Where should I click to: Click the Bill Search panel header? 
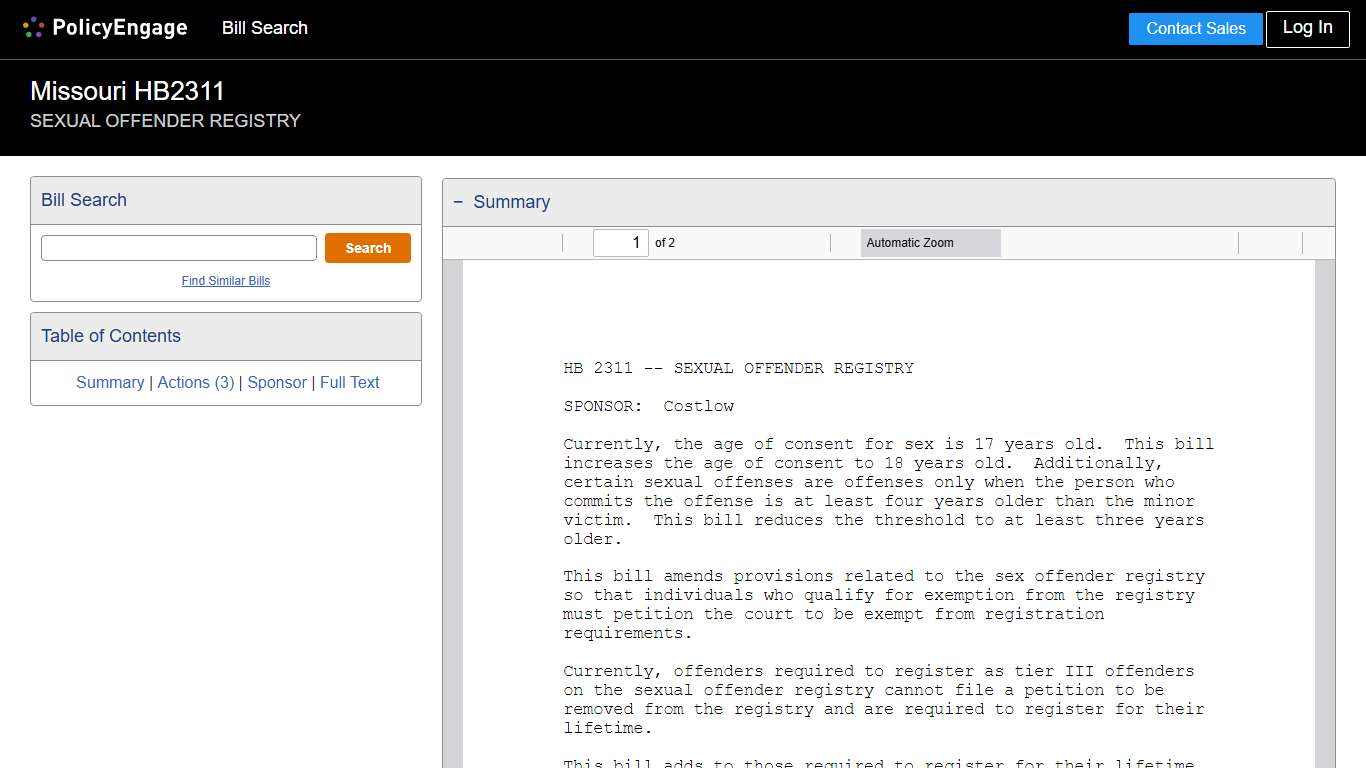click(83, 200)
